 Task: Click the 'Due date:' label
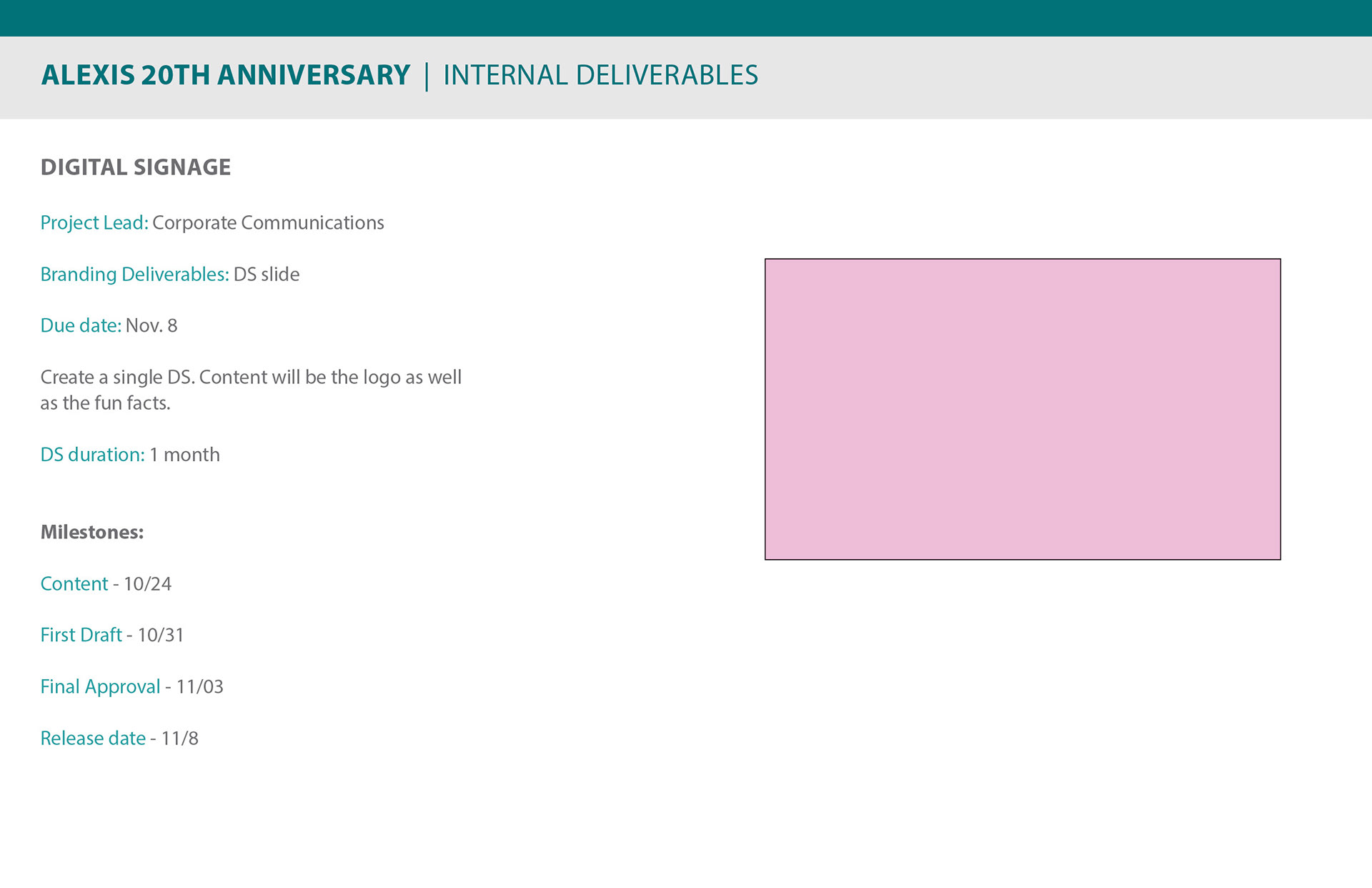click(81, 326)
